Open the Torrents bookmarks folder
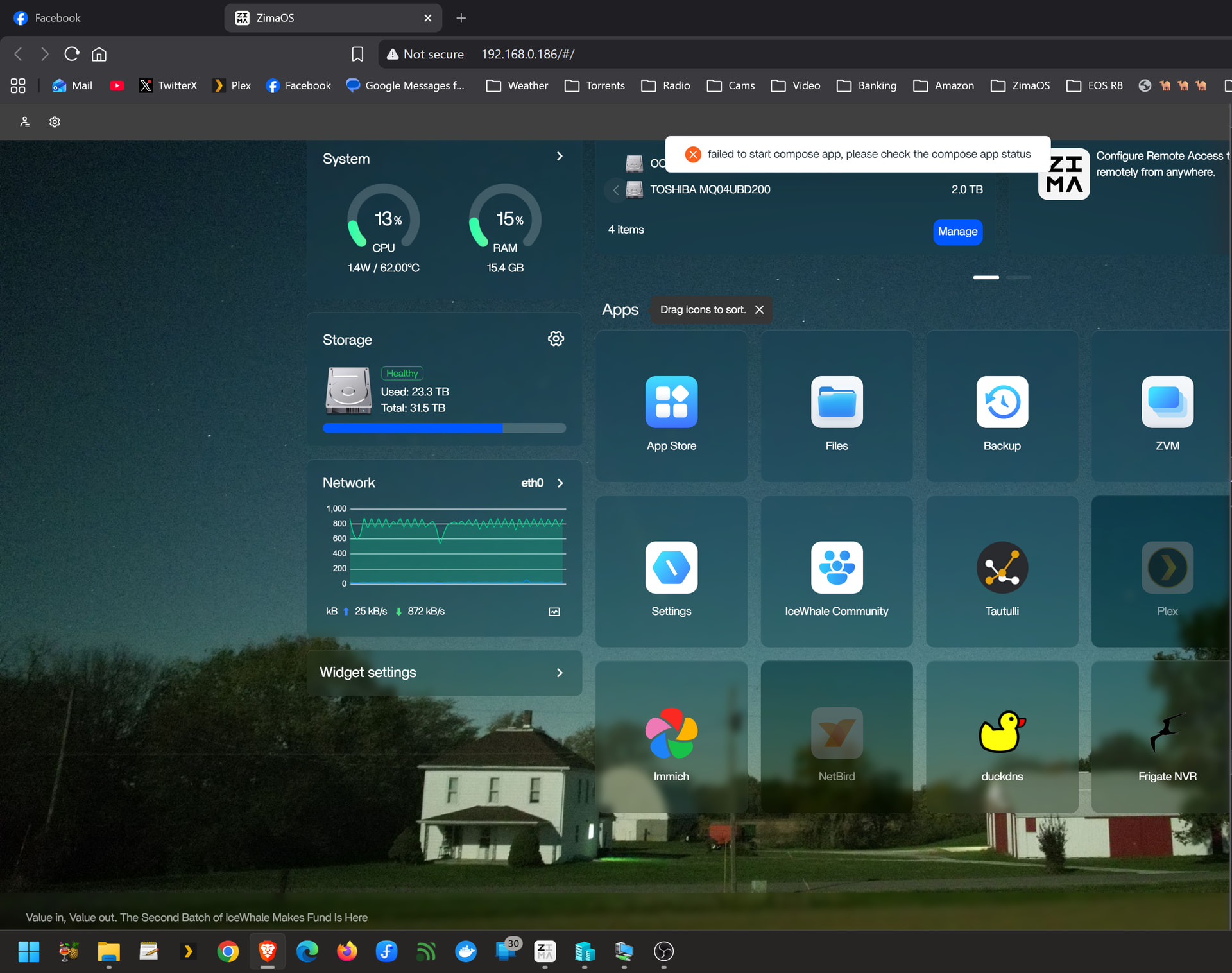 (x=594, y=85)
